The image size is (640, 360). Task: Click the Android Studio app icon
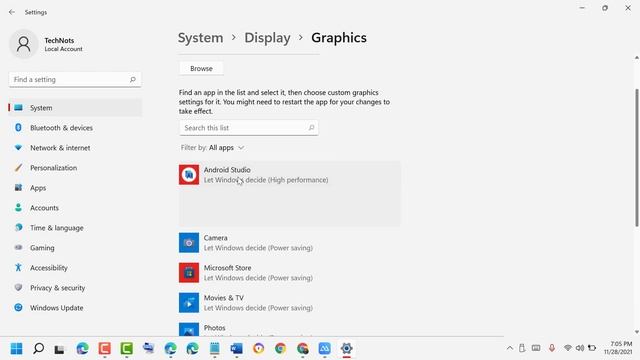[189, 175]
